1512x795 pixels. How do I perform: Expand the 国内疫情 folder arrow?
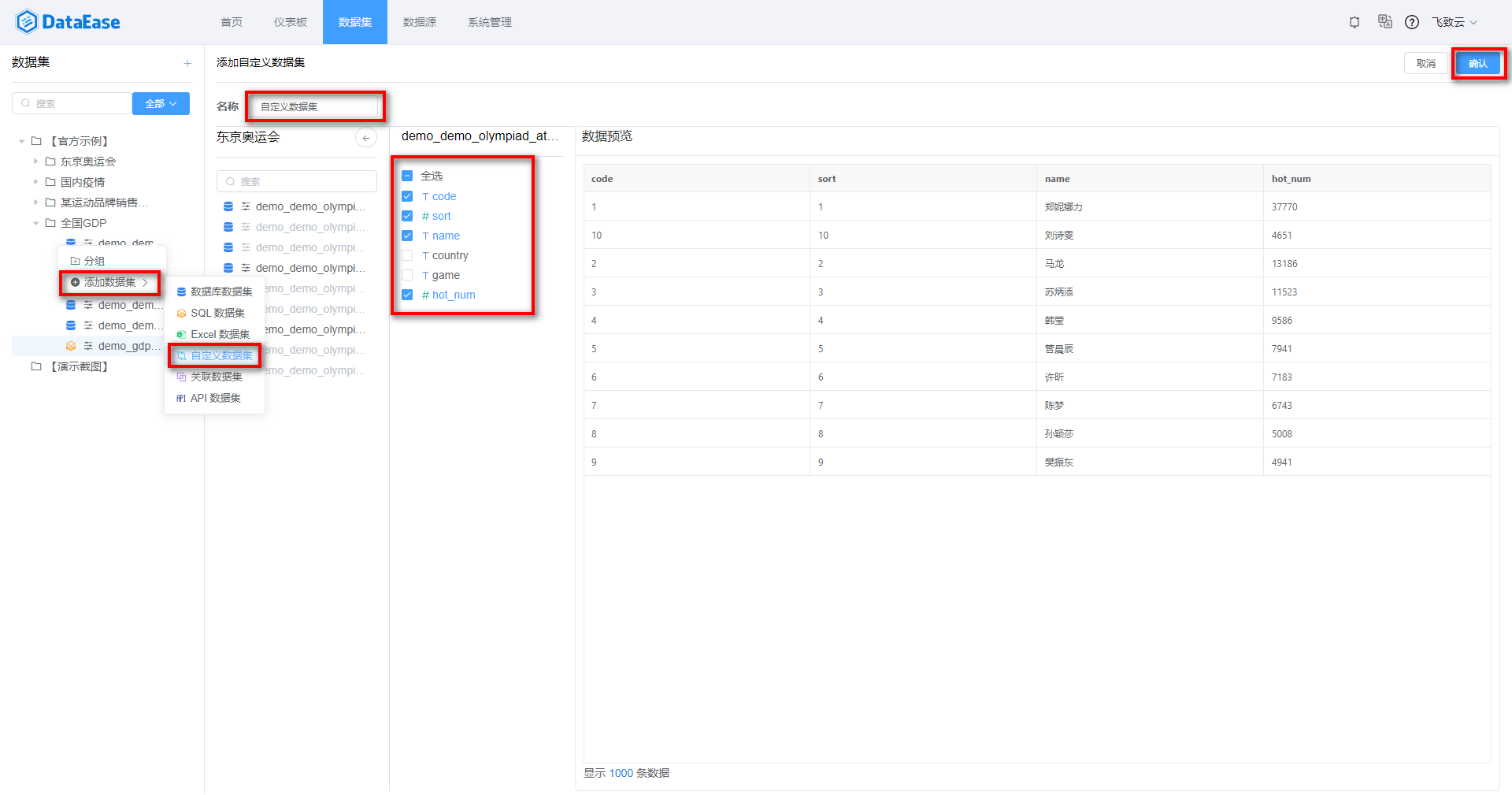(35, 182)
